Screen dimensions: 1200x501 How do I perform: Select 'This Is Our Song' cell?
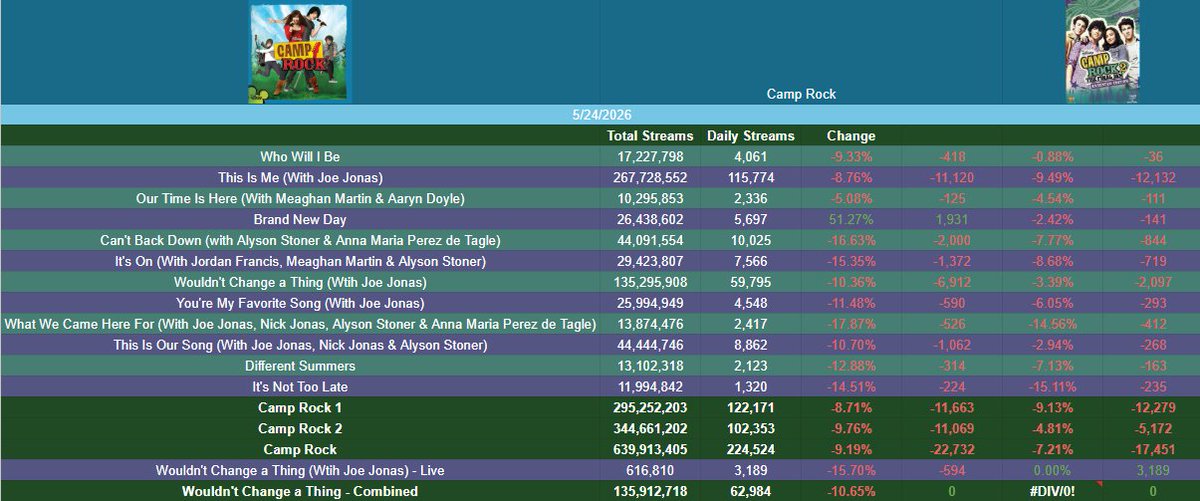click(x=300, y=345)
